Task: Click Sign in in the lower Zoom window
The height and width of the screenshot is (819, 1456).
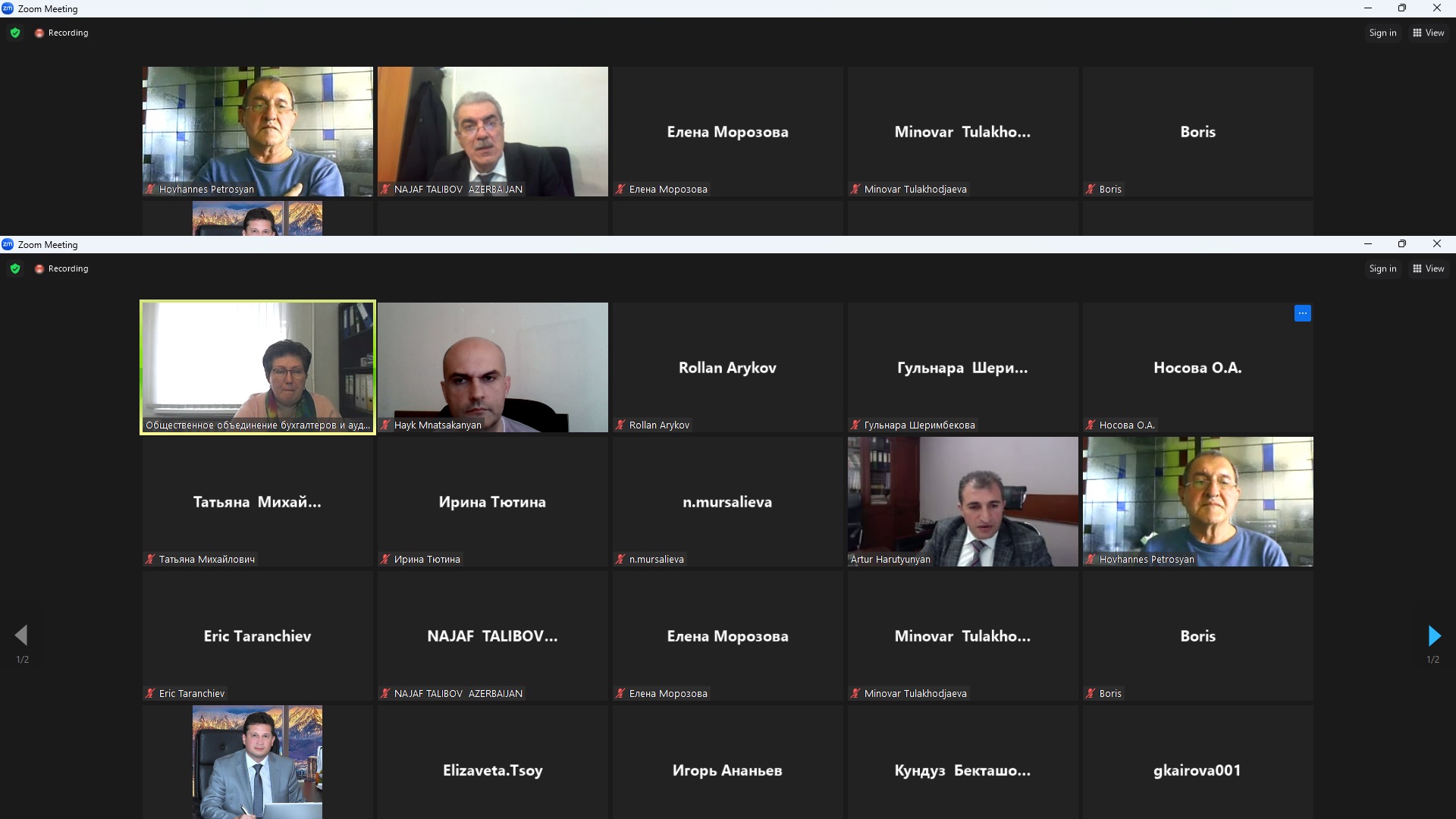Action: pyautogui.click(x=1382, y=268)
